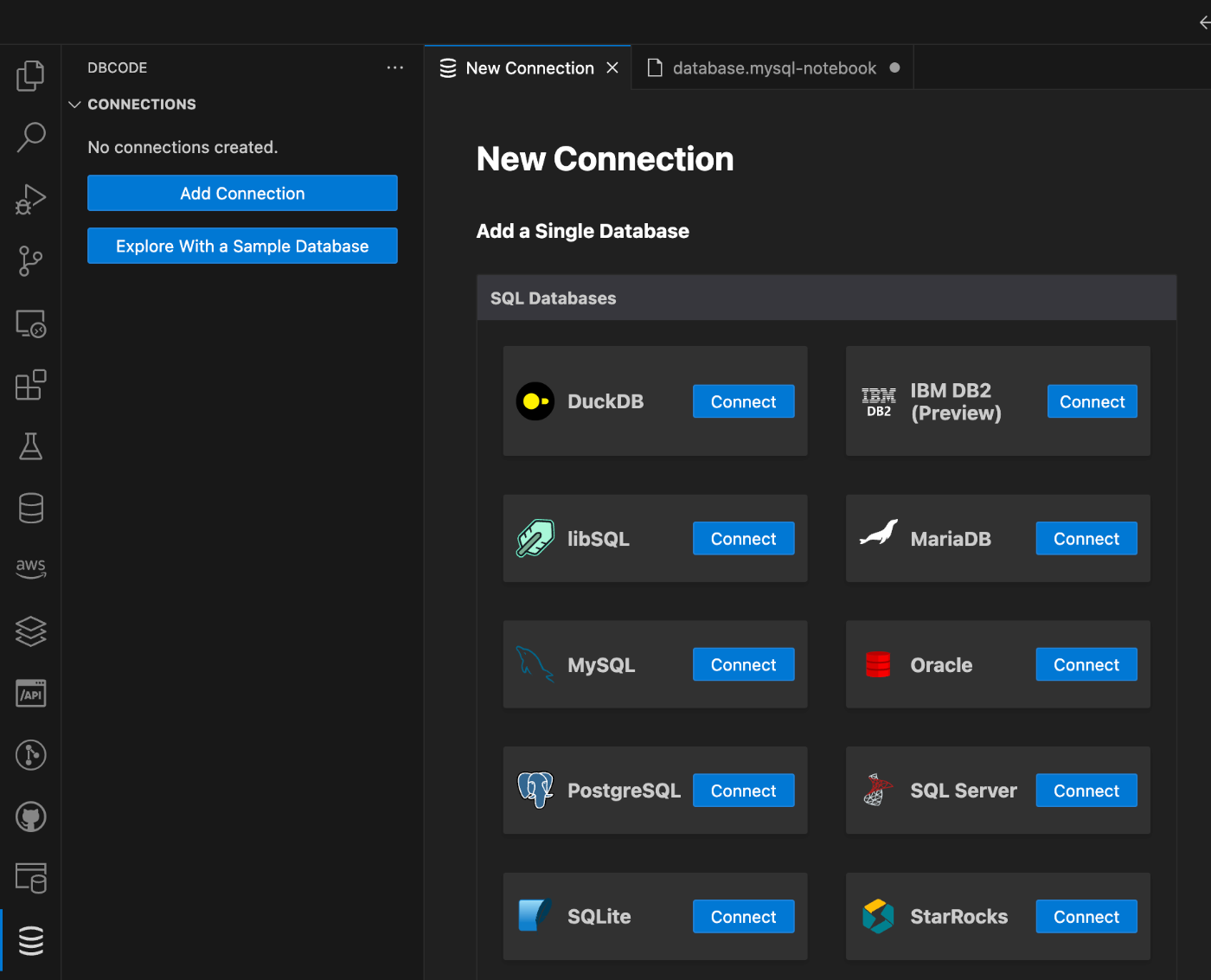Click the StarRocks logo
1211x980 pixels.
pos(878,916)
